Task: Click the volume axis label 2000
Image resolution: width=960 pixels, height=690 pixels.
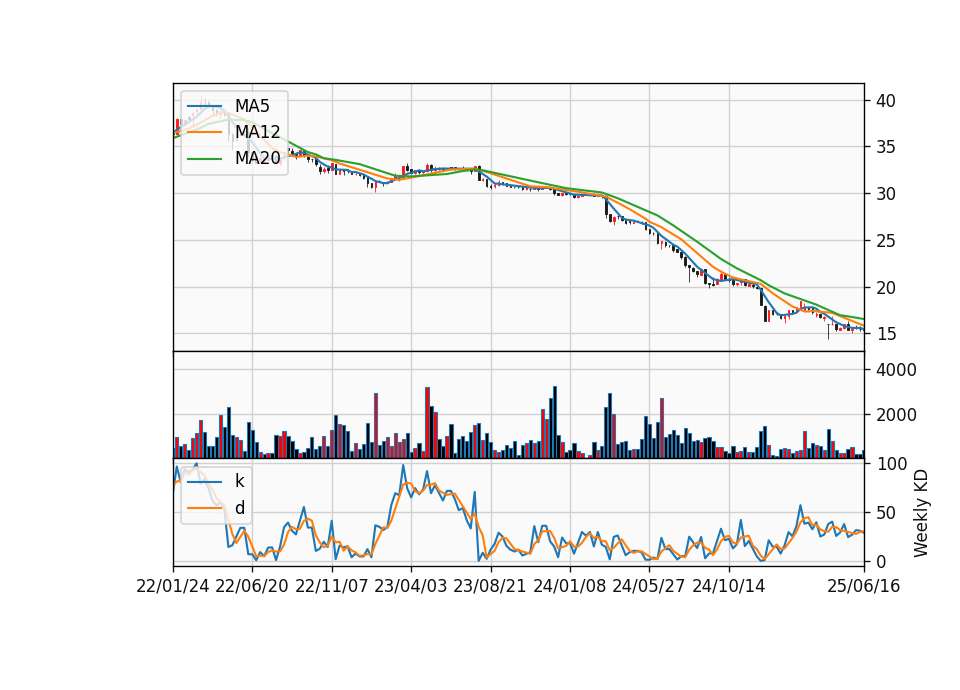Action: tap(896, 415)
